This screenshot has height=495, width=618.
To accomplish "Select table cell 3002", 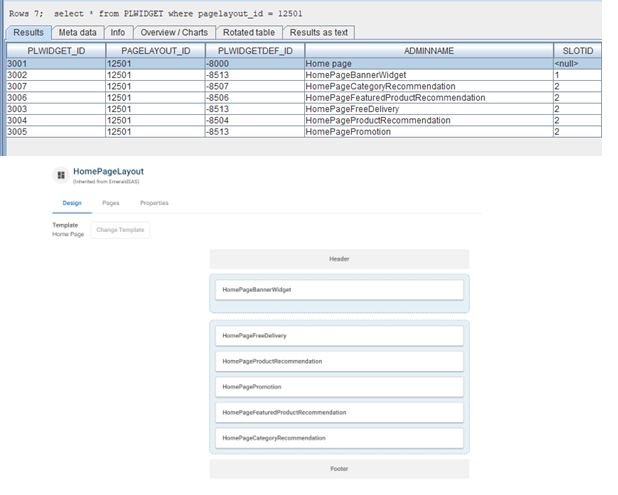I will coord(56,75).
